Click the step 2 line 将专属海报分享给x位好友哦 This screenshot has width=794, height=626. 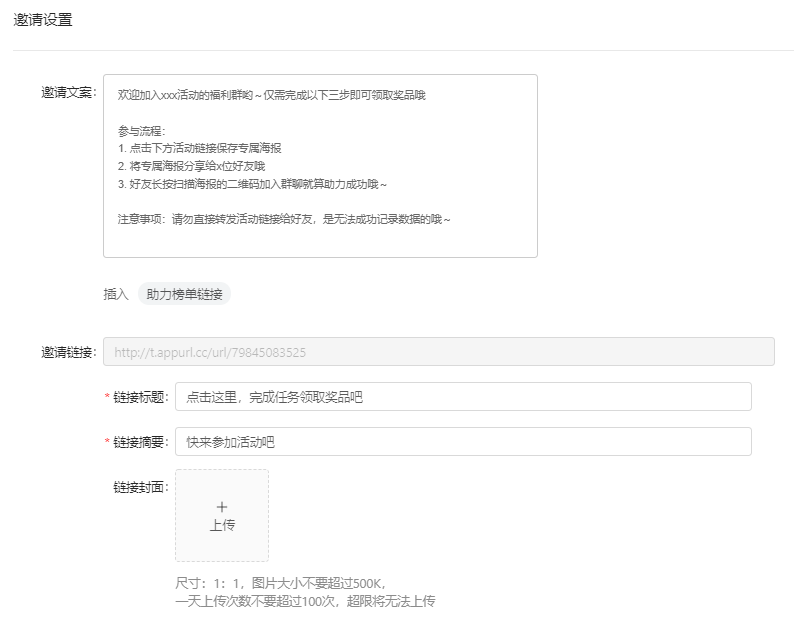[191, 166]
